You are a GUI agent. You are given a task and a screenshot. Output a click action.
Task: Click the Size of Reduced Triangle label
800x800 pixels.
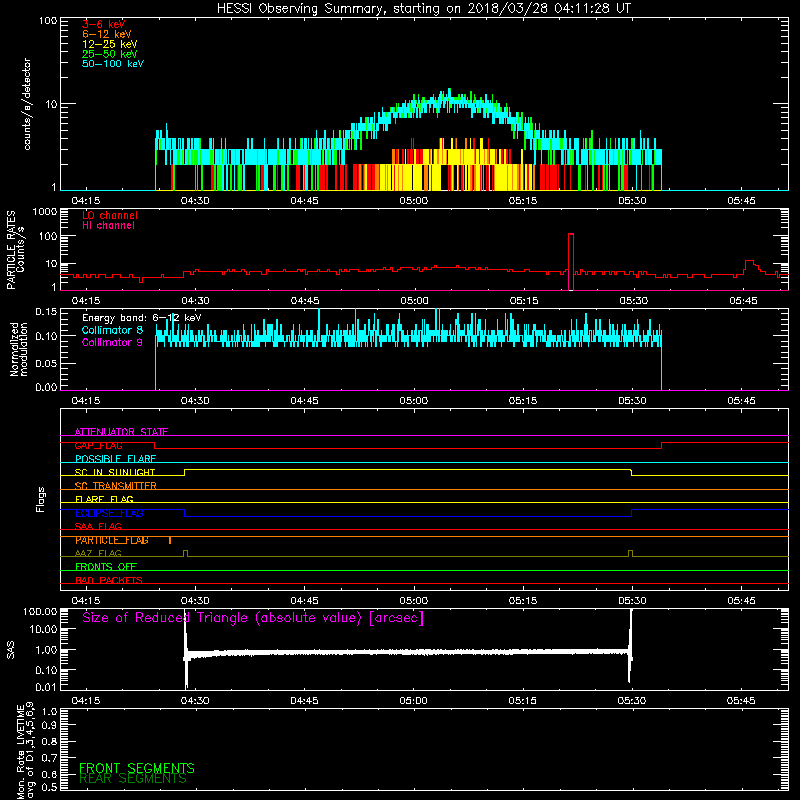pos(253,618)
